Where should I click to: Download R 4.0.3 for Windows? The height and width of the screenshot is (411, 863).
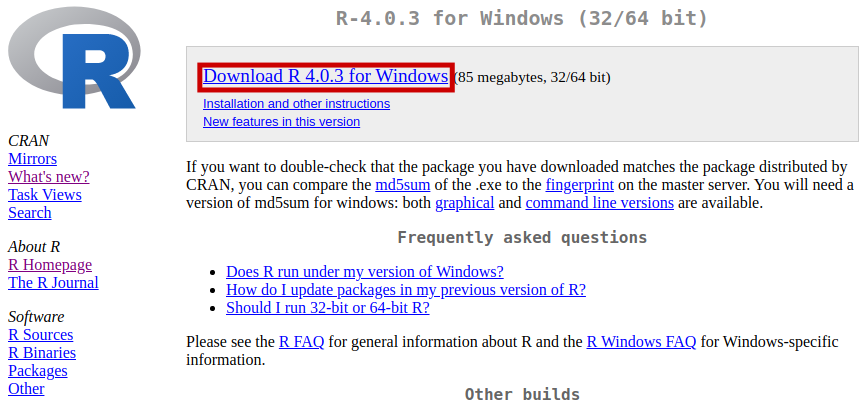click(325, 76)
